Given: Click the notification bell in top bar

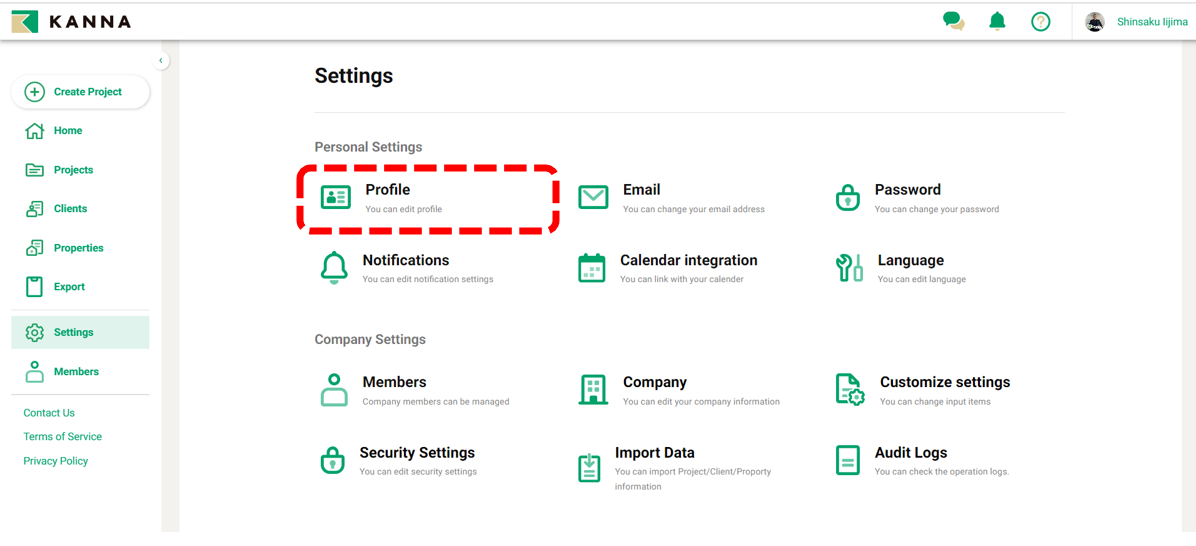Looking at the screenshot, I should pos(997,21).
